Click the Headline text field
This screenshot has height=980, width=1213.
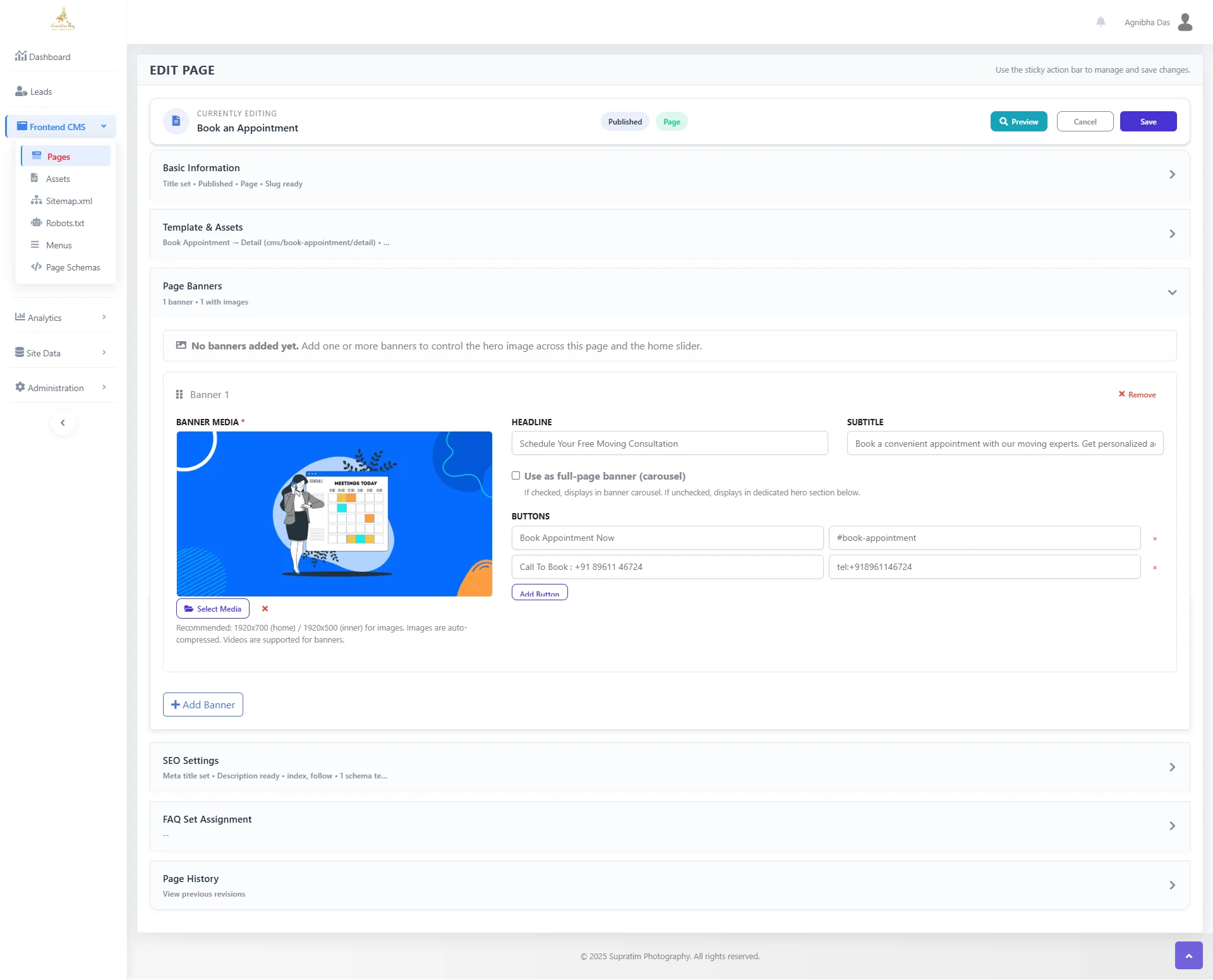click(669, 444)
